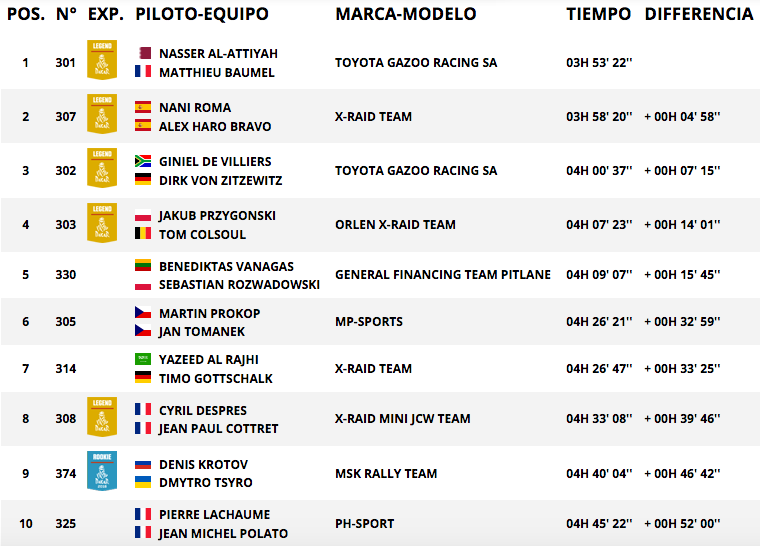The height and width of the screenshot is (546, 760).
Task: Click the Belgian flag next to Tom Colsoul
Action: (x=143, y=234)
